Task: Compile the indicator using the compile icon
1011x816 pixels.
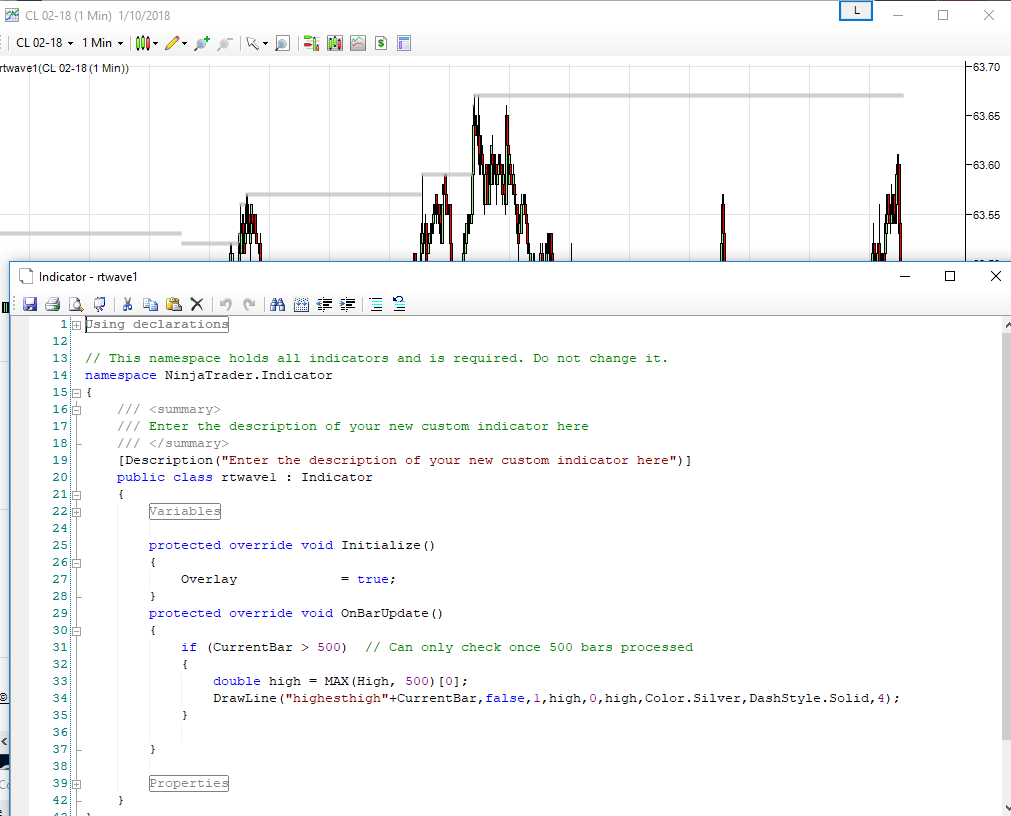Action: (99, 304)
